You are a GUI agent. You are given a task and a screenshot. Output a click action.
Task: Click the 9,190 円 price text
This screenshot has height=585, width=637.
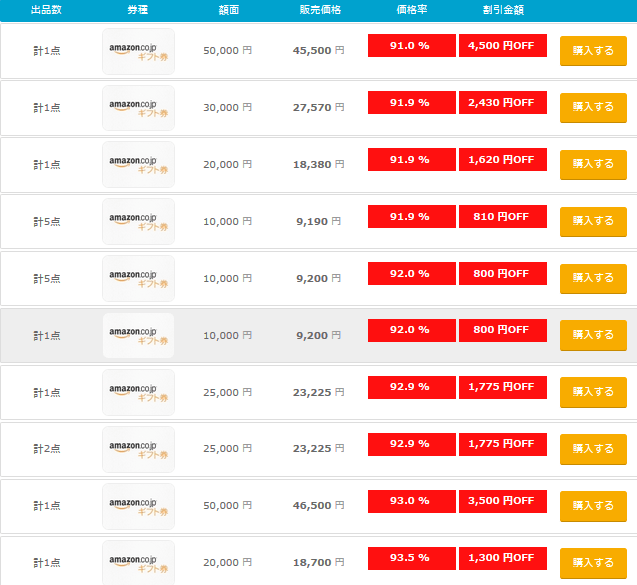[x=318, y=221]
